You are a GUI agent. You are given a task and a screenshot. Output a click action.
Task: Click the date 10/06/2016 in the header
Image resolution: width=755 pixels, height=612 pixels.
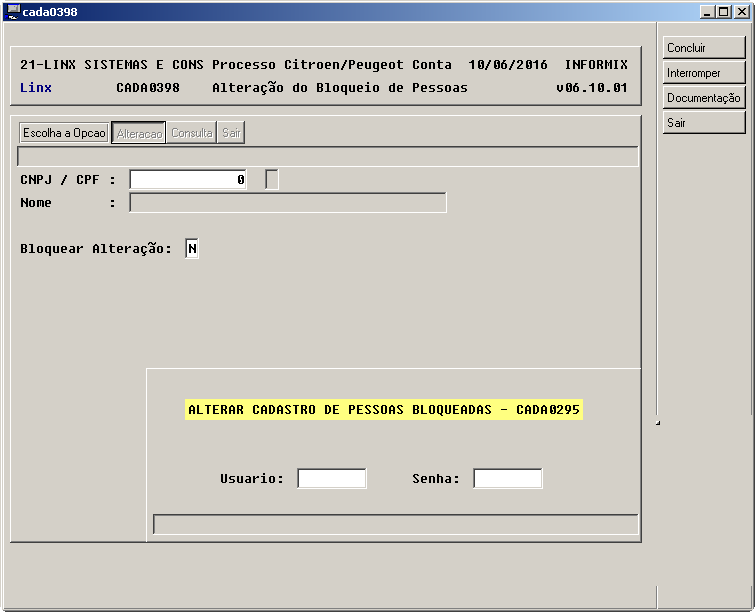pyautogui.click(x=508, y=65)
